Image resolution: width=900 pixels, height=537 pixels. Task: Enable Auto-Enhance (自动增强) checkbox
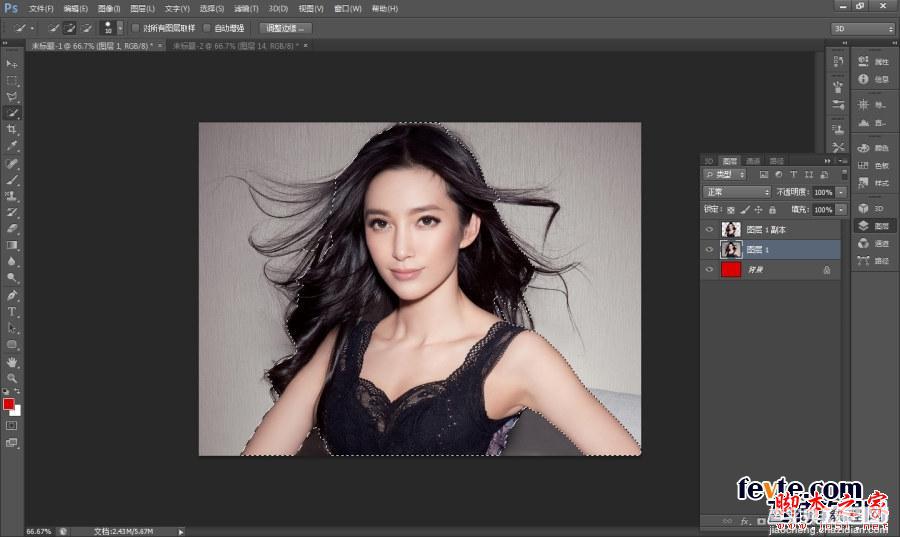(207, 28)
